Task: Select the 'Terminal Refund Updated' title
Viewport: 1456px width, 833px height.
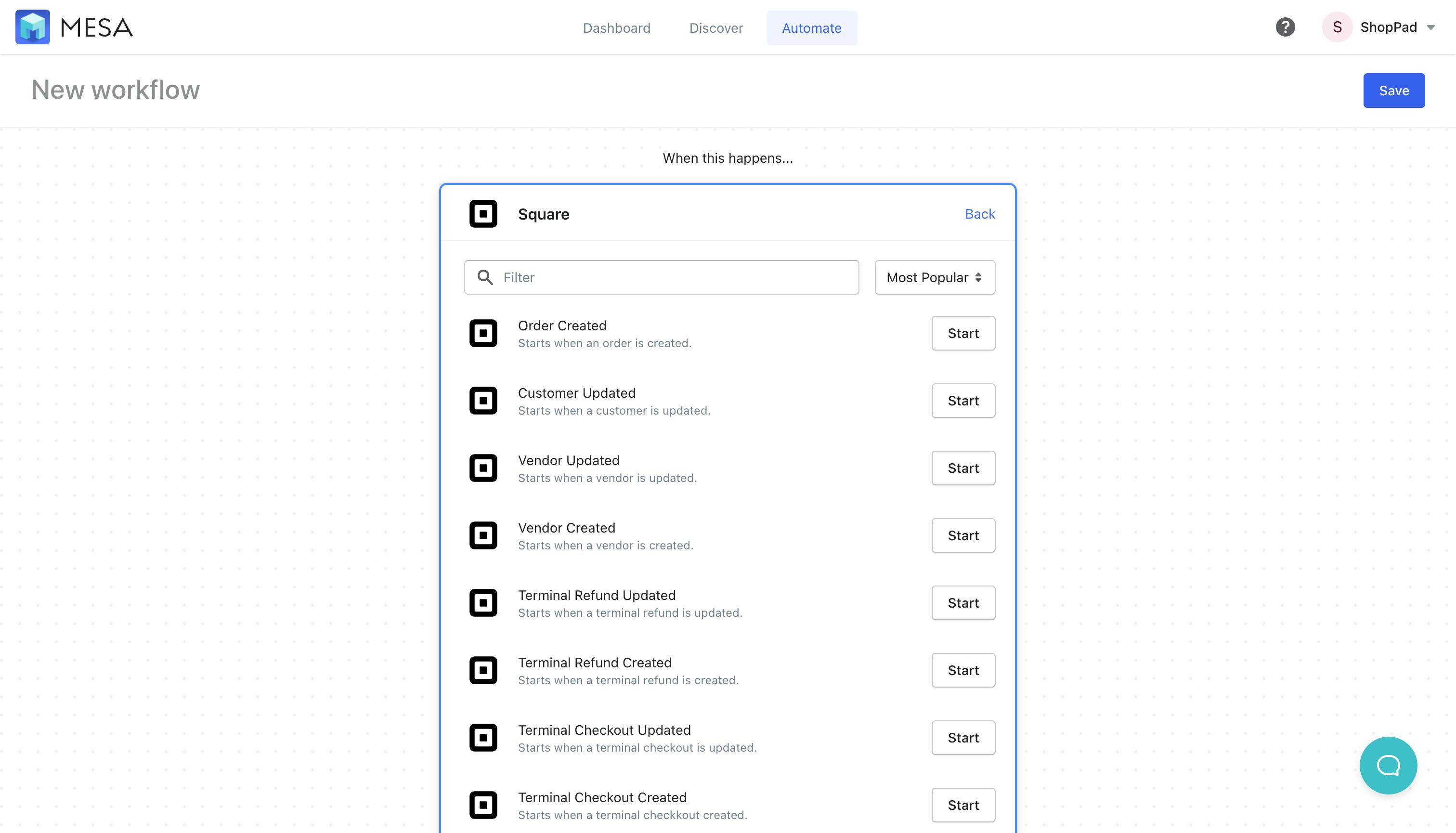Action: (x=596, y=596)
